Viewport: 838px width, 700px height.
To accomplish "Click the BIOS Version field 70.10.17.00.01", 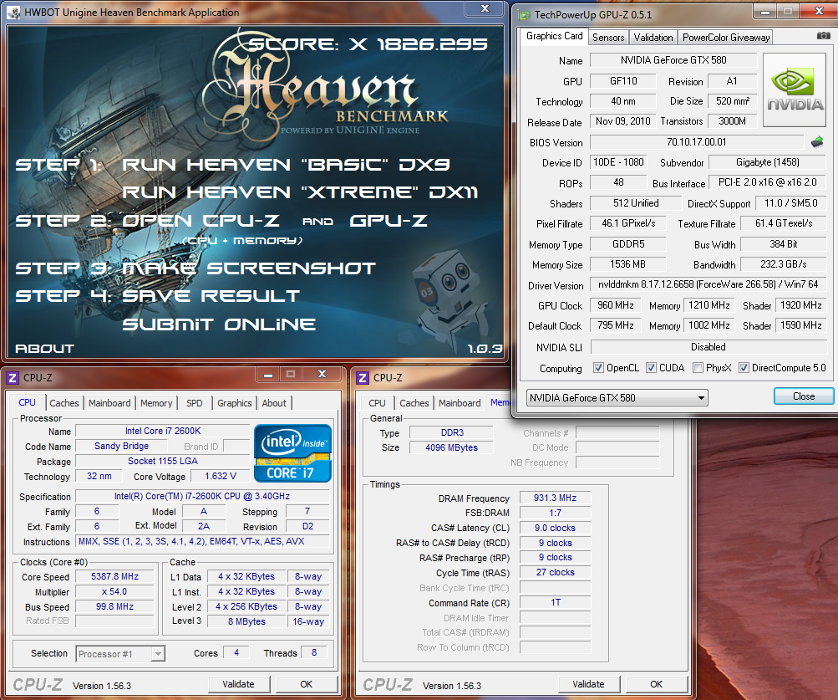I will click(x=697, y=142).
